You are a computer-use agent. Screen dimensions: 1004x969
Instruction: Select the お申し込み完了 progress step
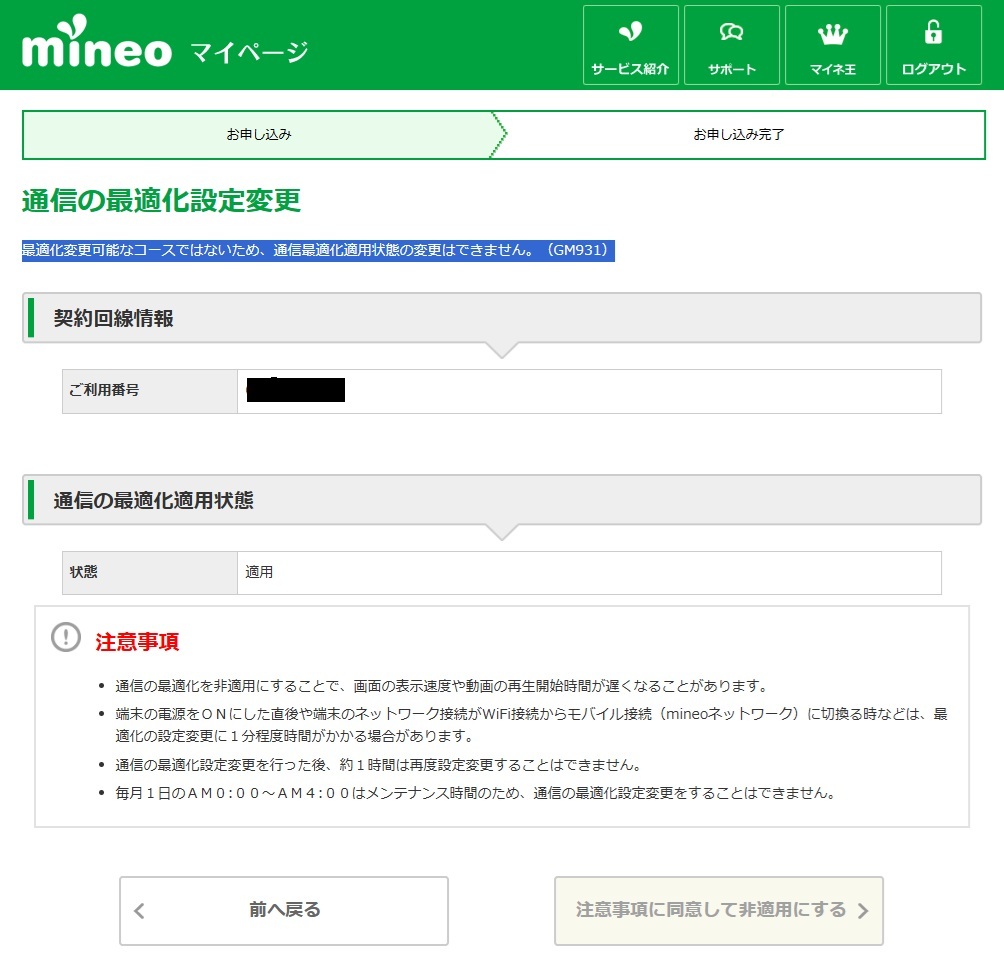pyautogui.click(x=739, y=134)
